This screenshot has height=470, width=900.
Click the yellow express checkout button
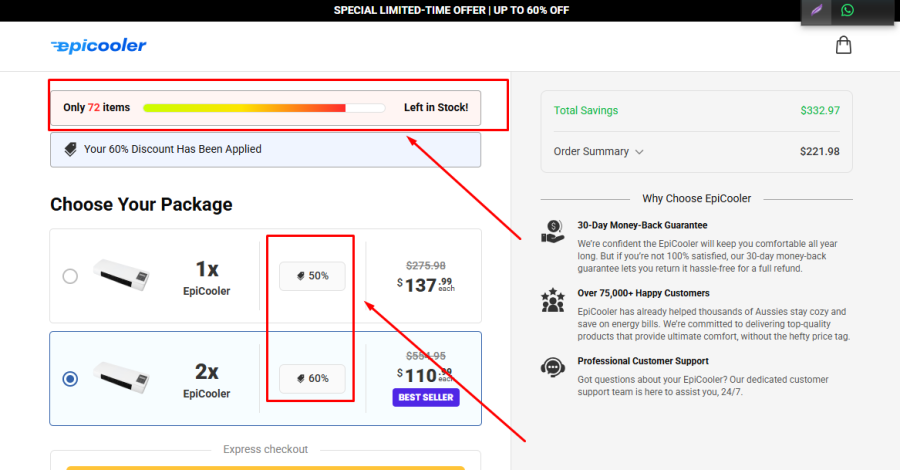tap(265, 466)
